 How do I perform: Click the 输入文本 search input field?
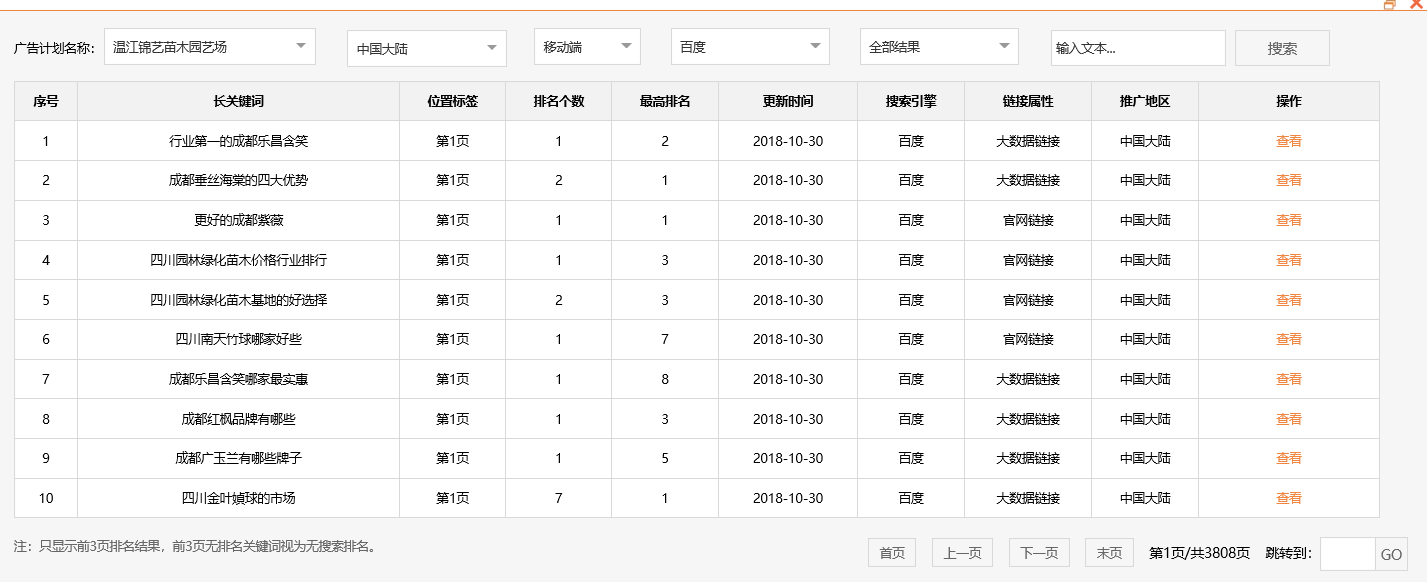pyautogui.click(x=1137, y=47)
